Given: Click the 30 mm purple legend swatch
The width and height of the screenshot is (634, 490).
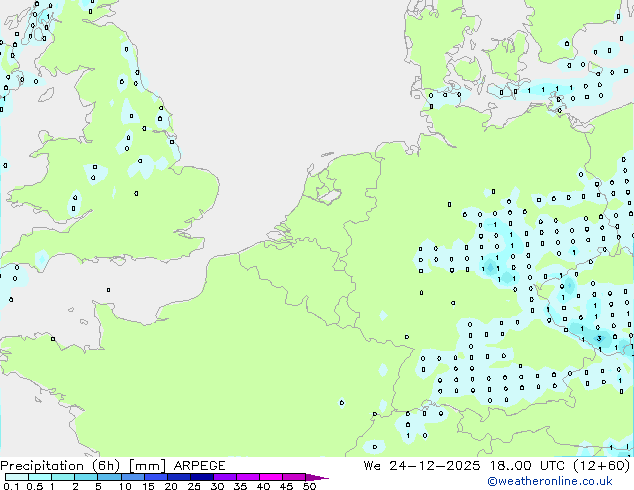Looking at the screenshot, I should (x=228, y=477).
